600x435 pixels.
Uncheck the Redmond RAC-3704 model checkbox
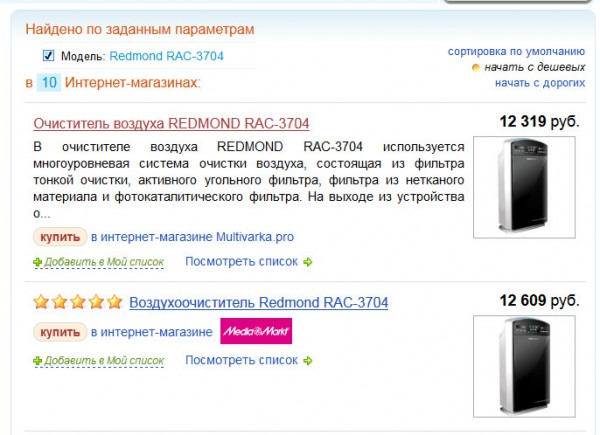49,56
